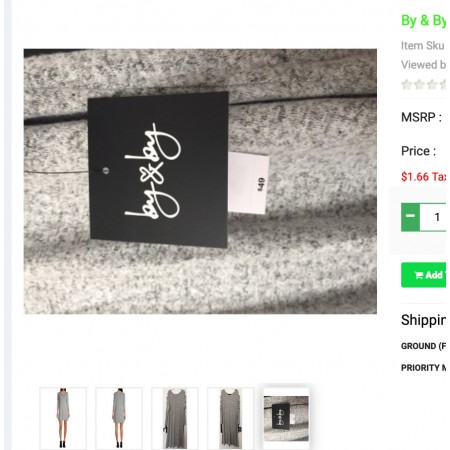Select fourth thumbnail of dress back on hanger
The height and width of the screenshot is (450, 450).
pos(231,418)
